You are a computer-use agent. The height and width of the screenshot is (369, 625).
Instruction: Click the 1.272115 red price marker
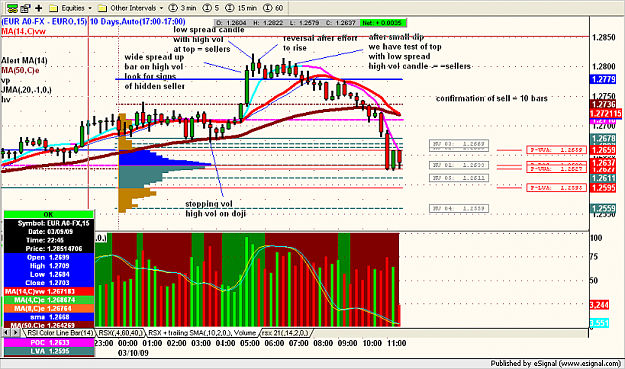(605, 114)
